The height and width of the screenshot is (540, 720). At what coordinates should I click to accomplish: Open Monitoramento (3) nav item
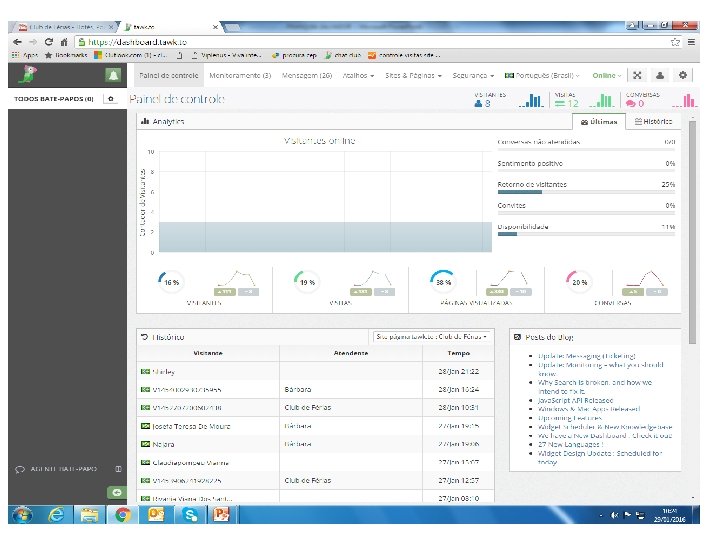[240, 75]
